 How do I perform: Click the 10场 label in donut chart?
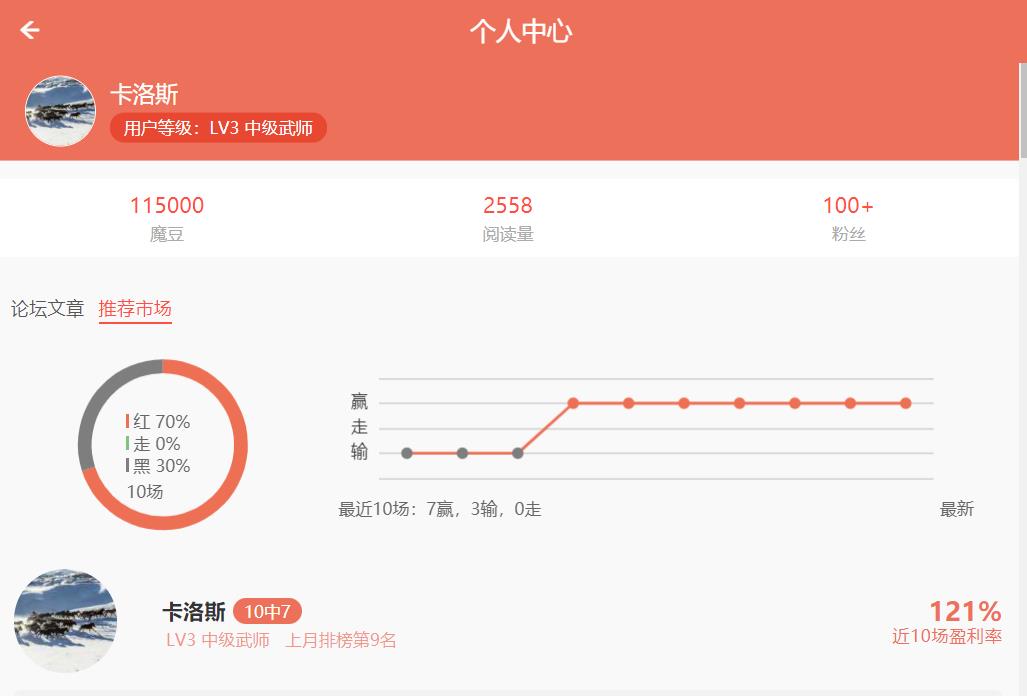tap(145, 491)
